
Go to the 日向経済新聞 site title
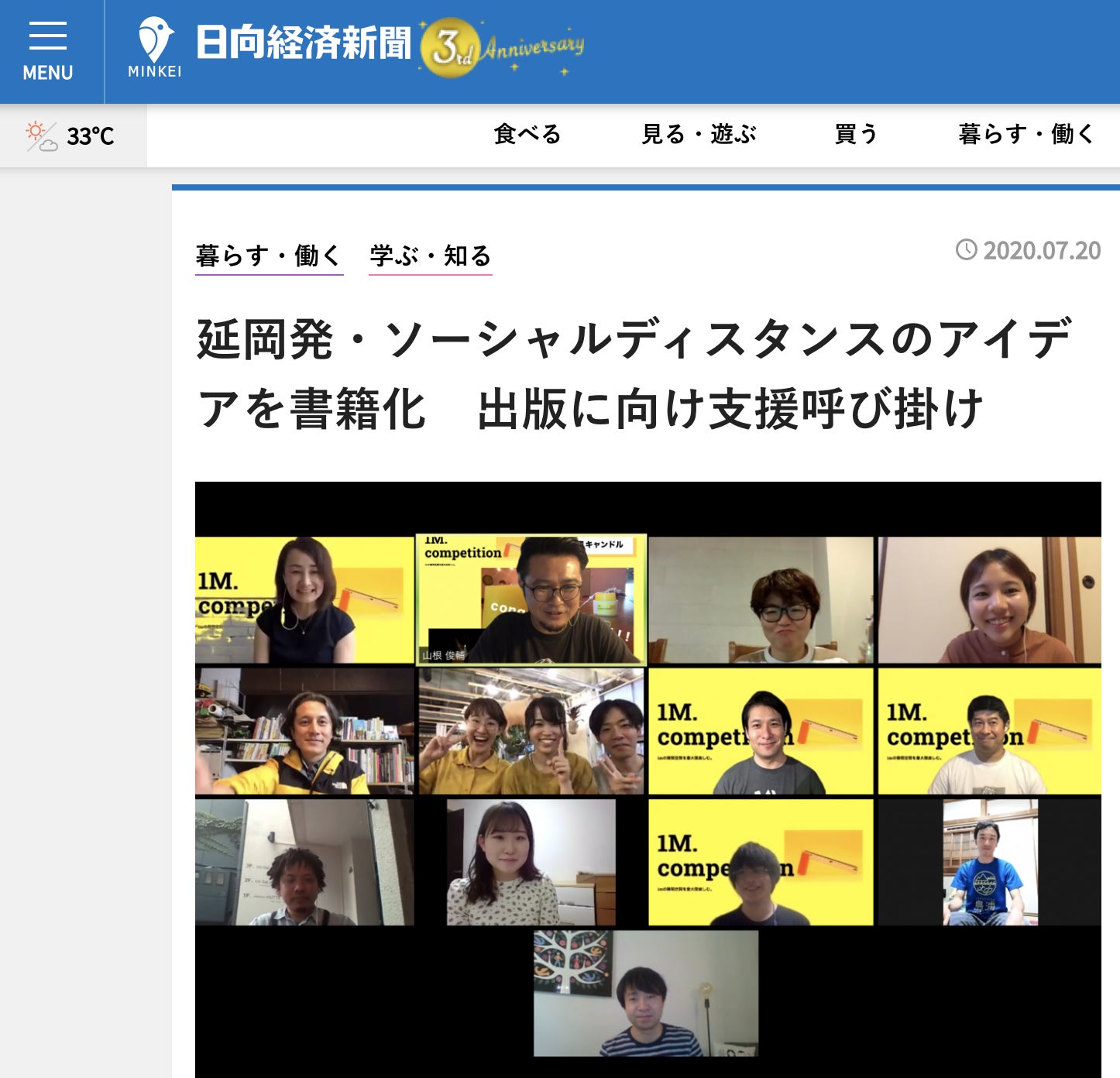point(303,43)
